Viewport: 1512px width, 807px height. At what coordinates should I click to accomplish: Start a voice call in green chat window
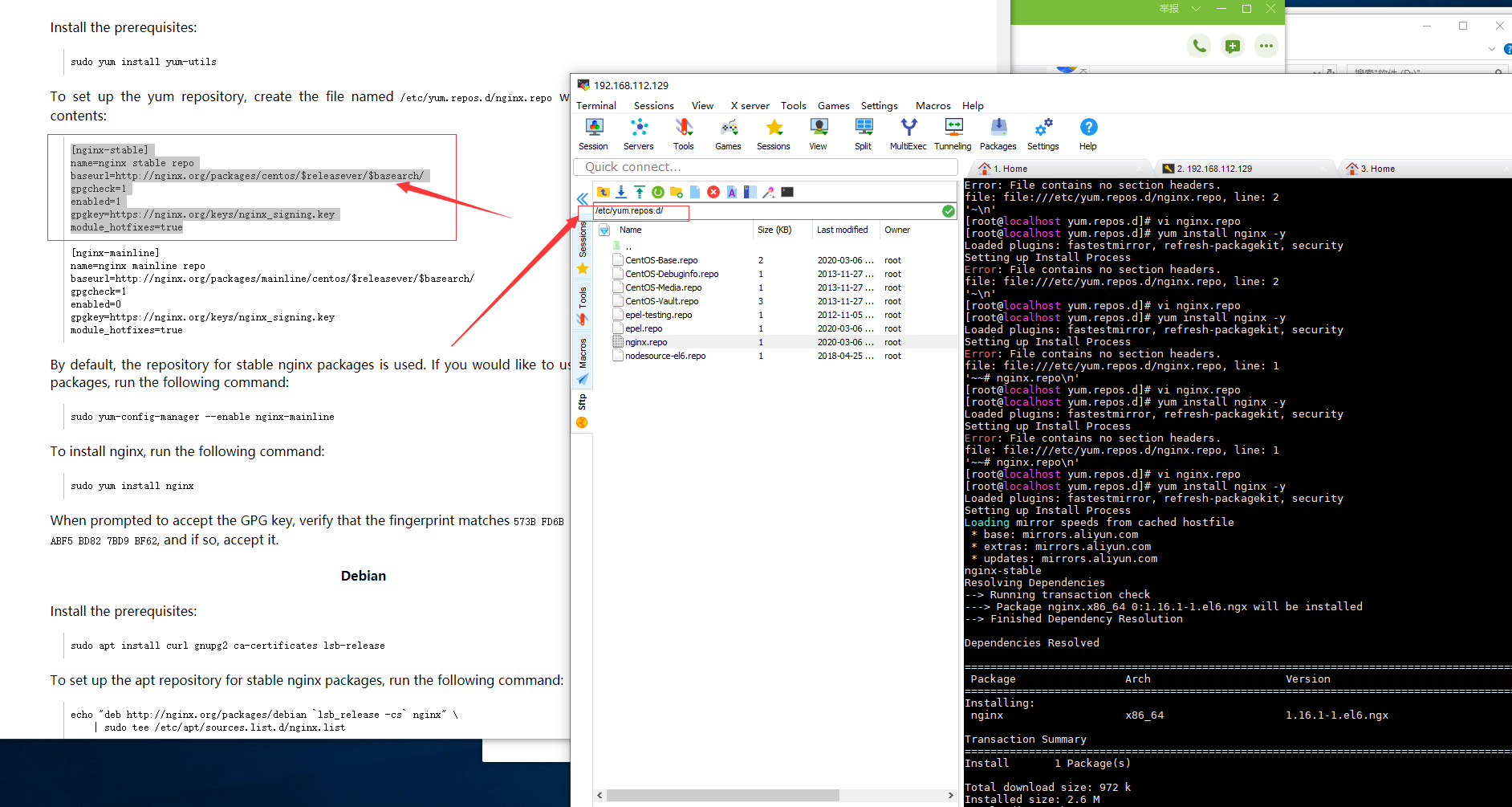click(1199, 46)
